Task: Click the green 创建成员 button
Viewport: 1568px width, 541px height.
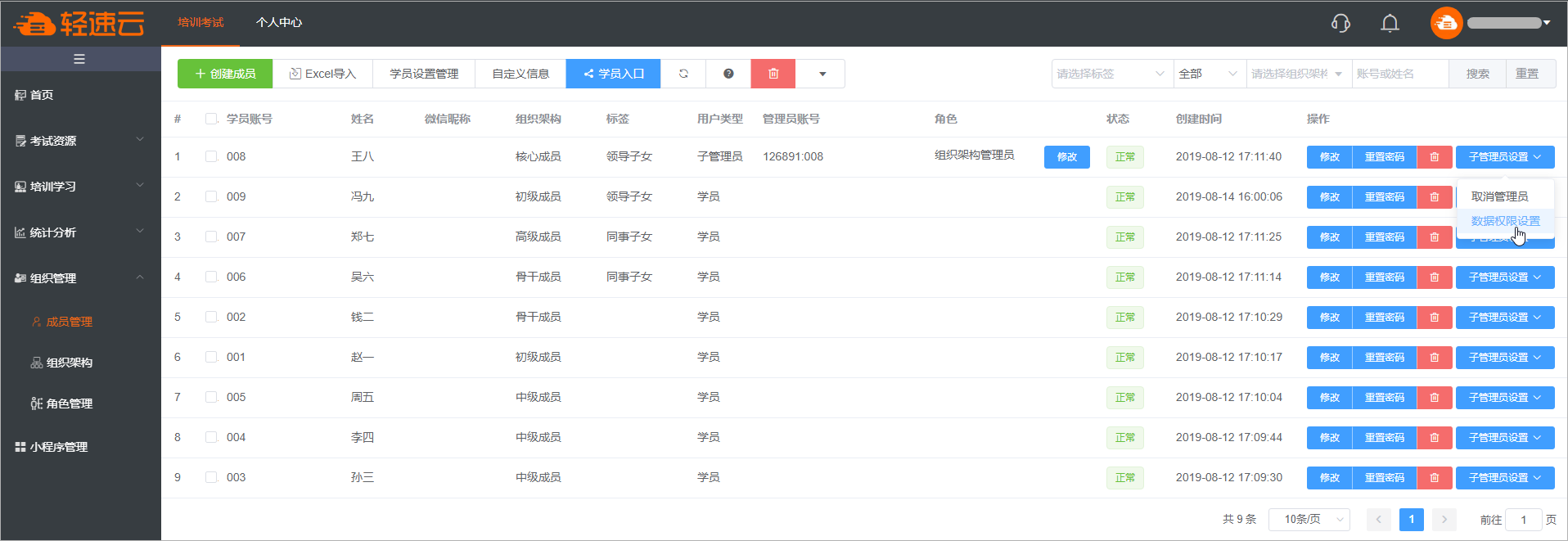Action: click(x=225, y=74)
